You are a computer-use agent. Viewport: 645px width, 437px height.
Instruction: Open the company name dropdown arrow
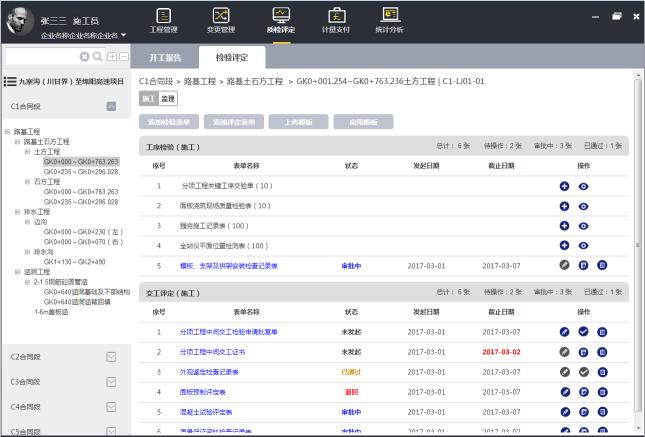coord(123,35)
